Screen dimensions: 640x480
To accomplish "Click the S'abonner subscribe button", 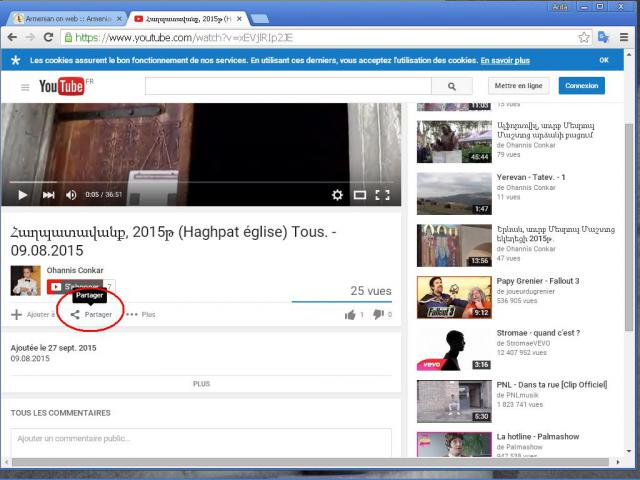I will coord(75,287).
